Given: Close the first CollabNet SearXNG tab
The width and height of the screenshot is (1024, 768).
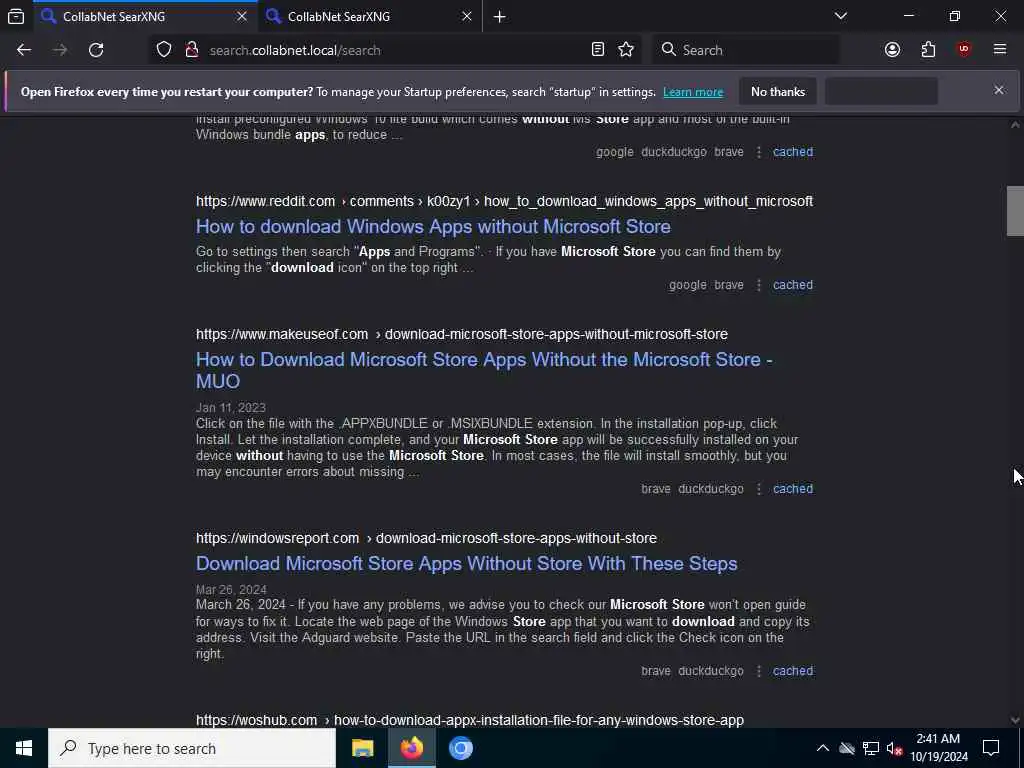Looking at the screenshot, I should 242,16.
